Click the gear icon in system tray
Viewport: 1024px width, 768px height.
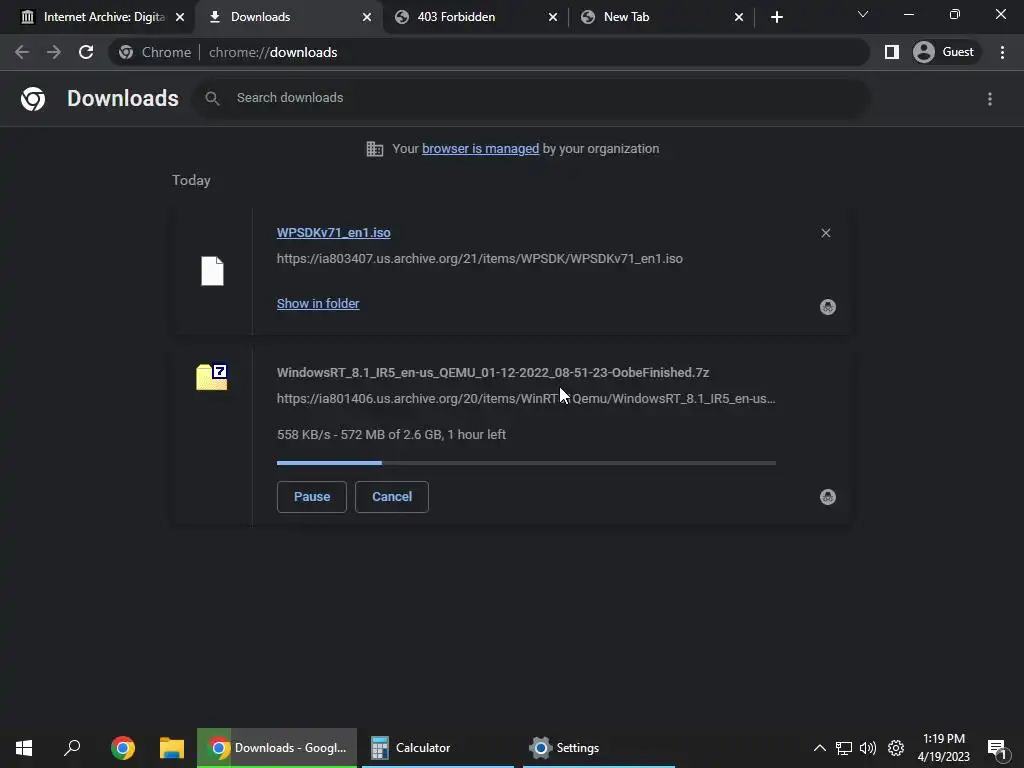(x=896, y=748)
